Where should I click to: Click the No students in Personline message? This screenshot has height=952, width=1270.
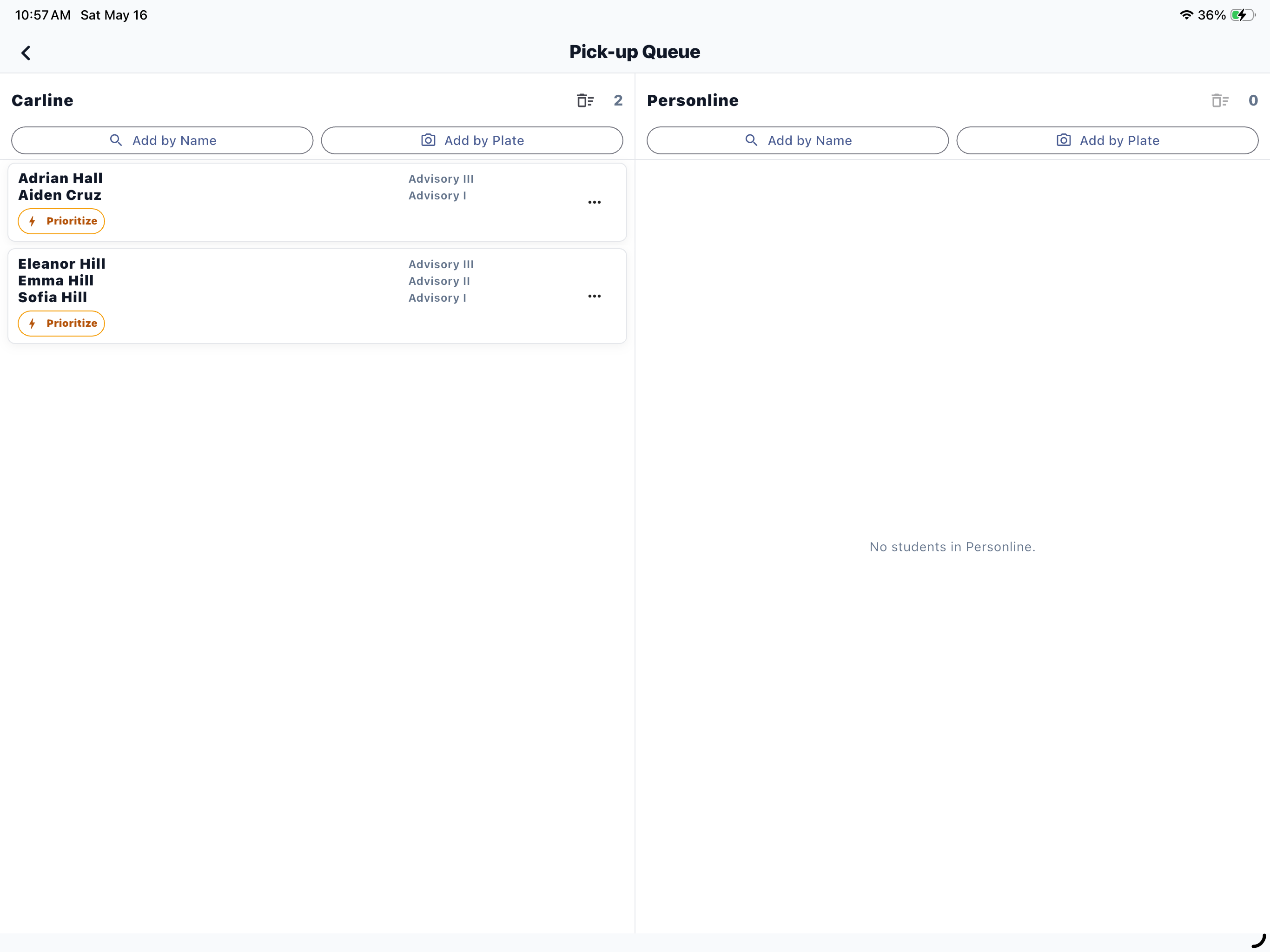point(952,547)
